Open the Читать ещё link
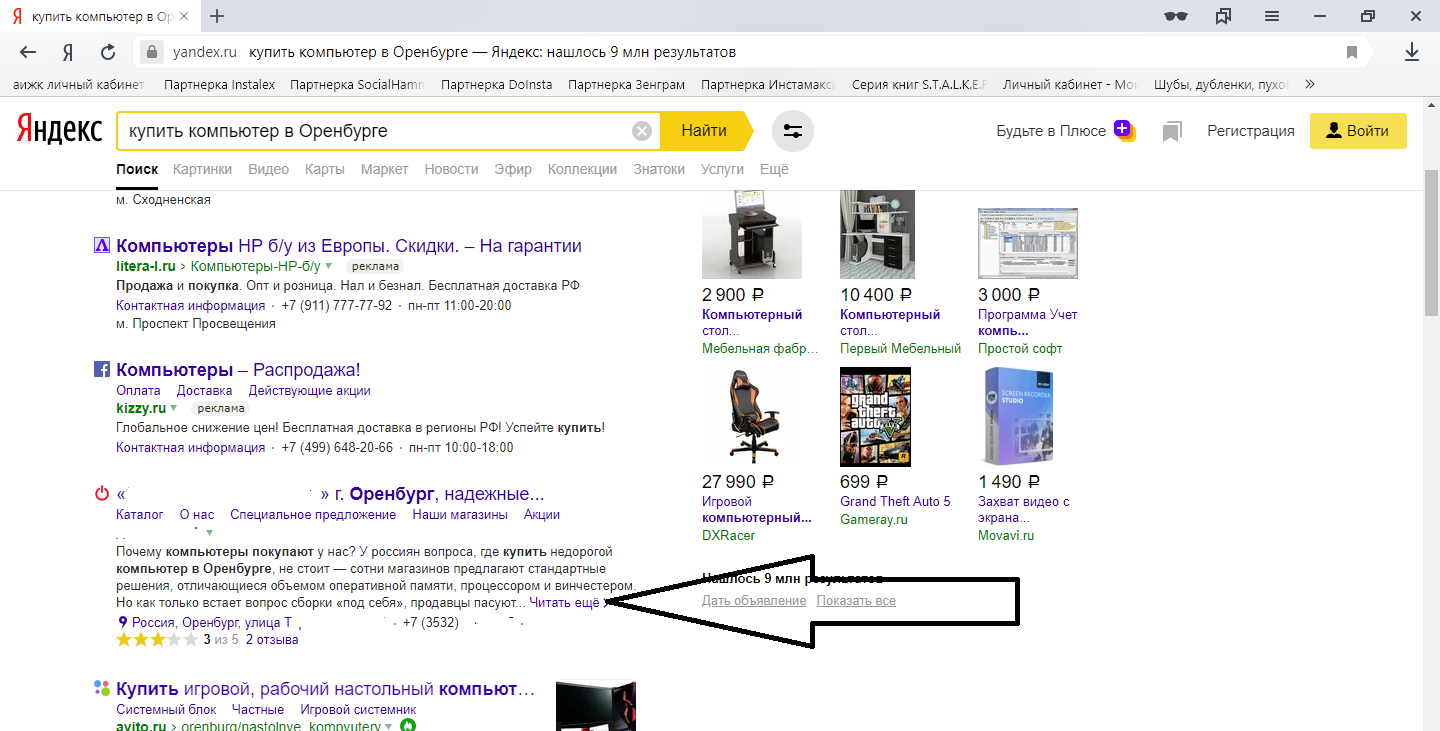The height and width of the screenshot is (731, 1440). click(x=565, y=603)
